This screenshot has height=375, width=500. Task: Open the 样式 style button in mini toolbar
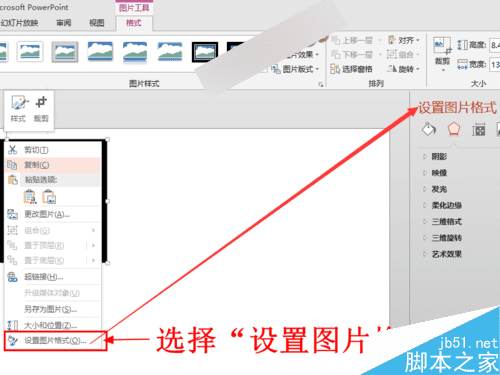point(18,109)
